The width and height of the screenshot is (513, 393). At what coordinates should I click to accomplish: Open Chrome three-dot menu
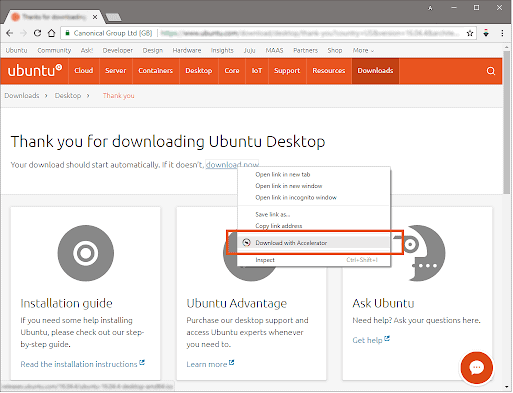(x=502, y=33)
